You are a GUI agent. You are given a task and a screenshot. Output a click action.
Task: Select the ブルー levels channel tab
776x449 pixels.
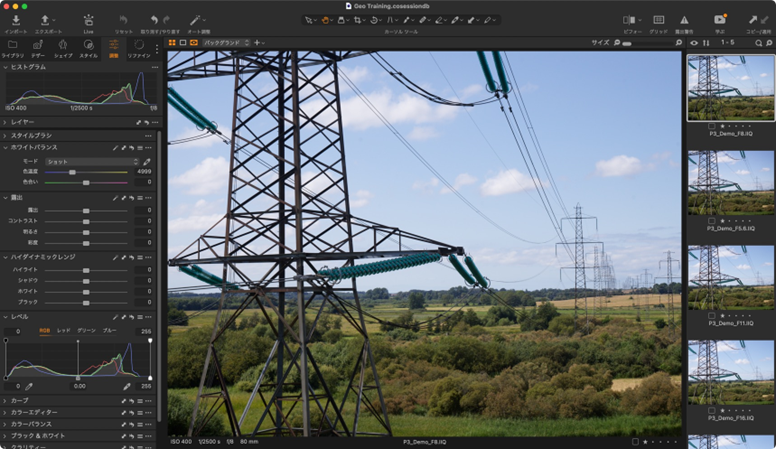[x=109, y=331]
